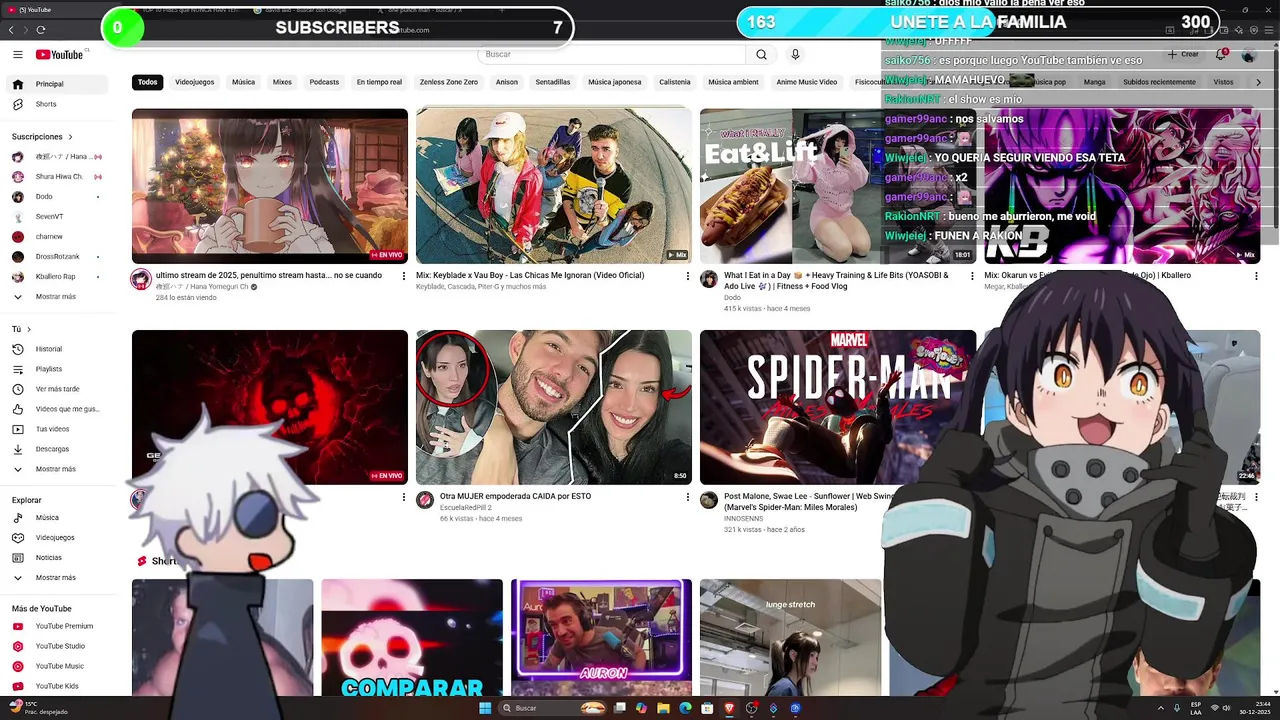
Task: Open Videojuegos under Explorar
Action: 56,538
